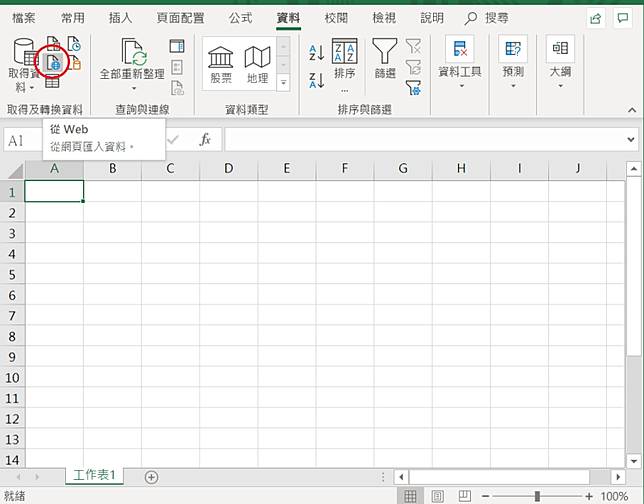Open the Insert (插入) ribbon tab
Screen dimensions: 644x504
coord(120,18)
